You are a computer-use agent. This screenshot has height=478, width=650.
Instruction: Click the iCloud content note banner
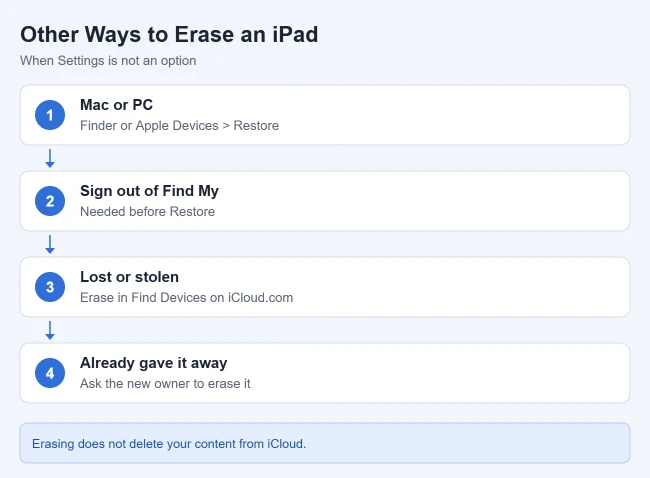point(325,443)
